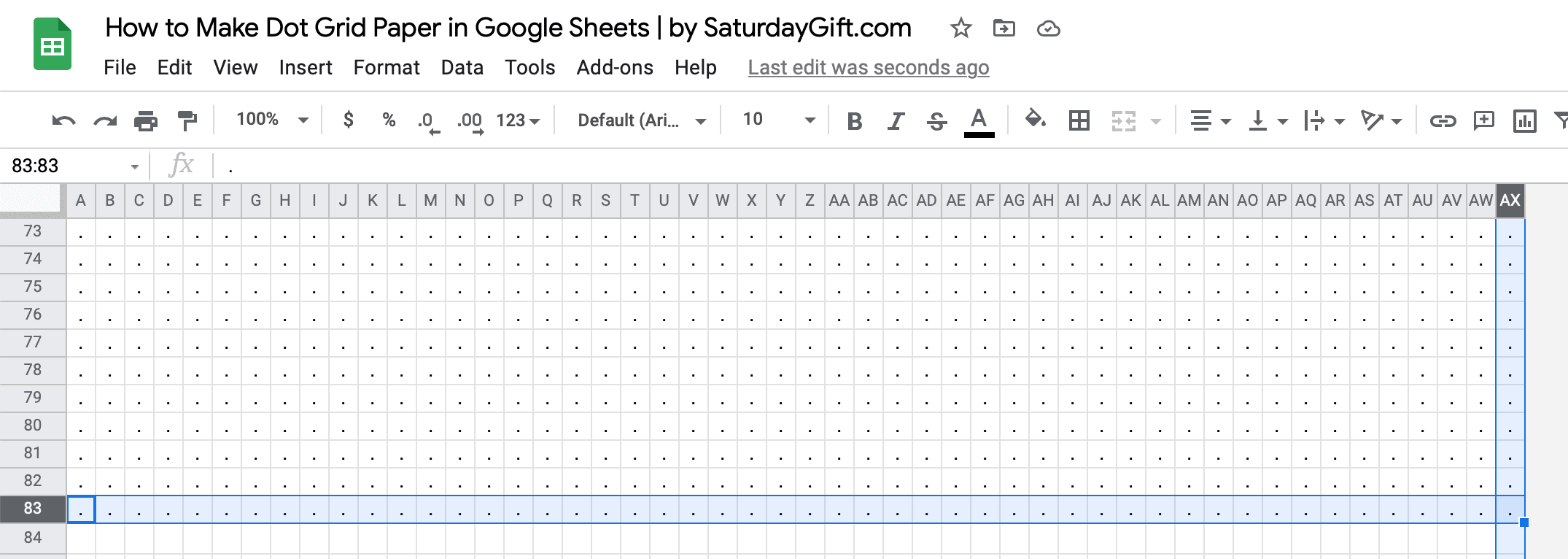Open the Add-ons menu
Screen dimensions: 1568x559
[x=615, y=68]
